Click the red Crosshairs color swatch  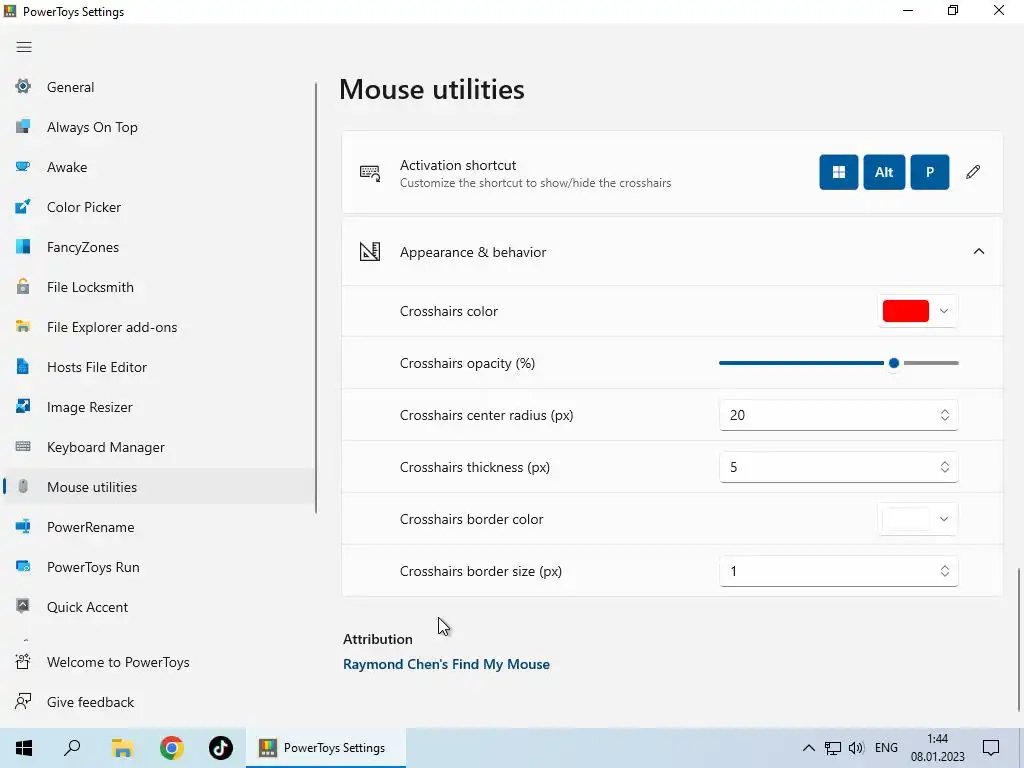[x=906, y=312]
